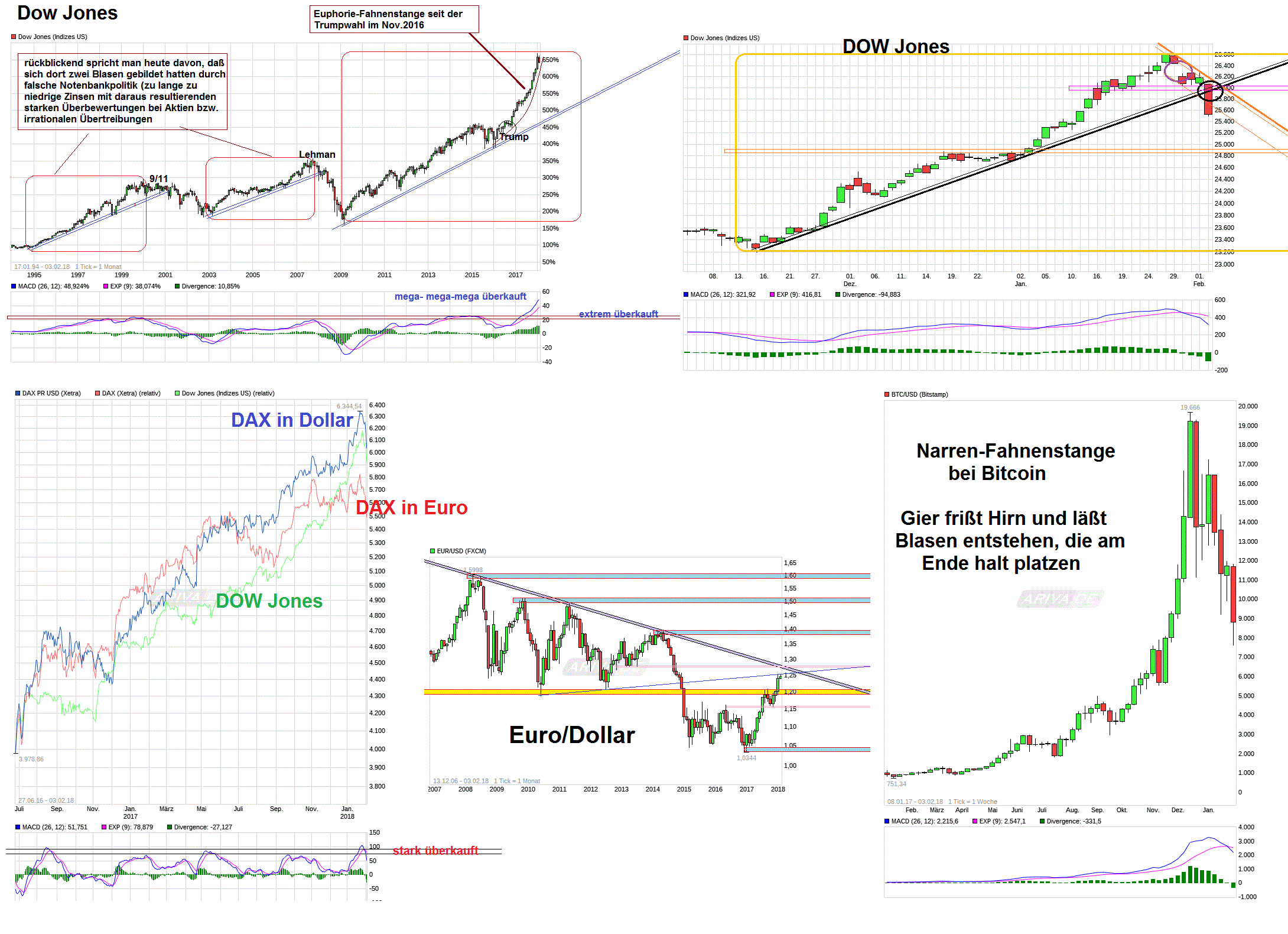This screenshot has height=934, width=1288.
Task: Click the 'Gier frißt Hirn' paragraph
Action: tap(1010, 540)
